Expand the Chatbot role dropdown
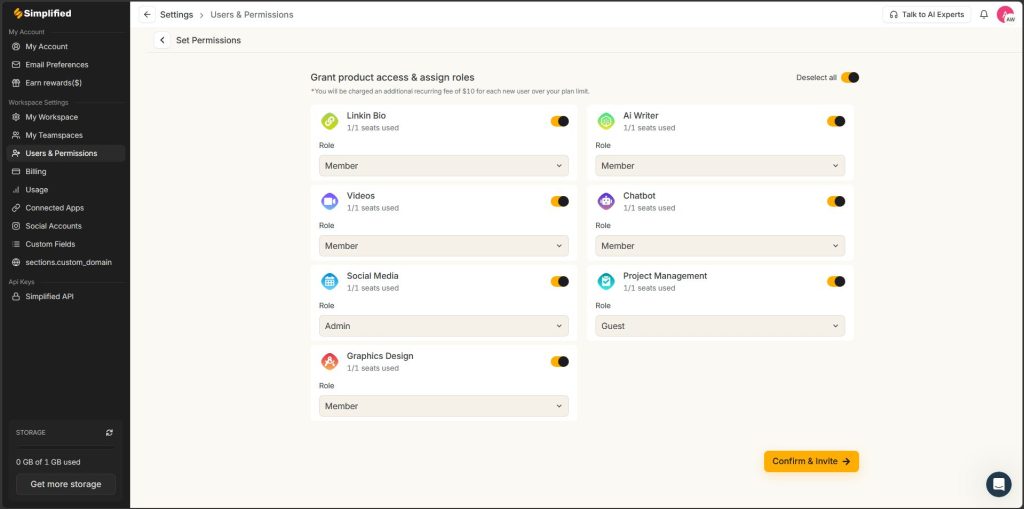The image size is (1024, 509). (x=720, y=246)
